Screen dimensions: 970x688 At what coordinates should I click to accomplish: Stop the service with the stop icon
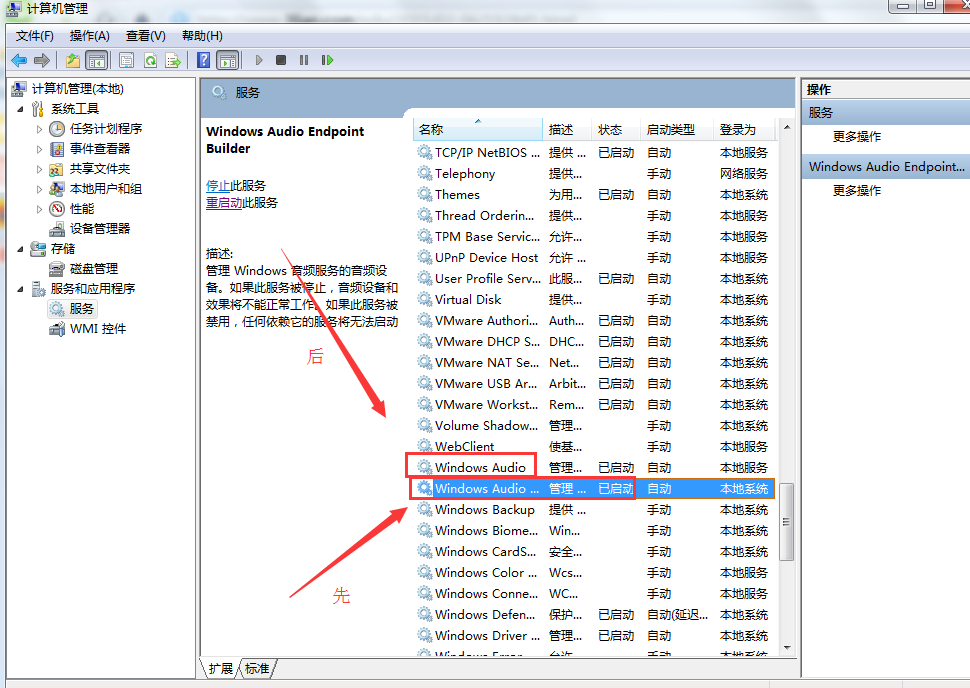coord(281,60)
